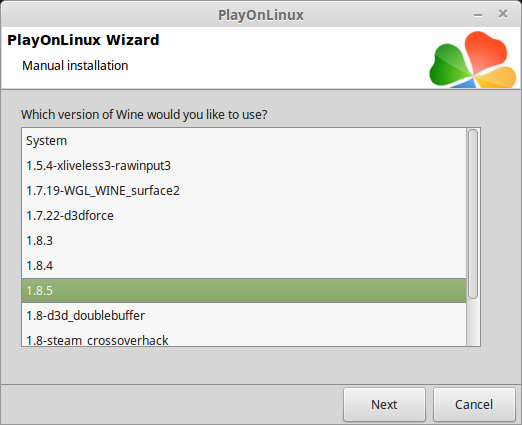Image resolution: width=522 pixels, height=425 pixels.
Task: Select the 1.8-steam_crossoverhack entry
Action: tap(244, 339)
